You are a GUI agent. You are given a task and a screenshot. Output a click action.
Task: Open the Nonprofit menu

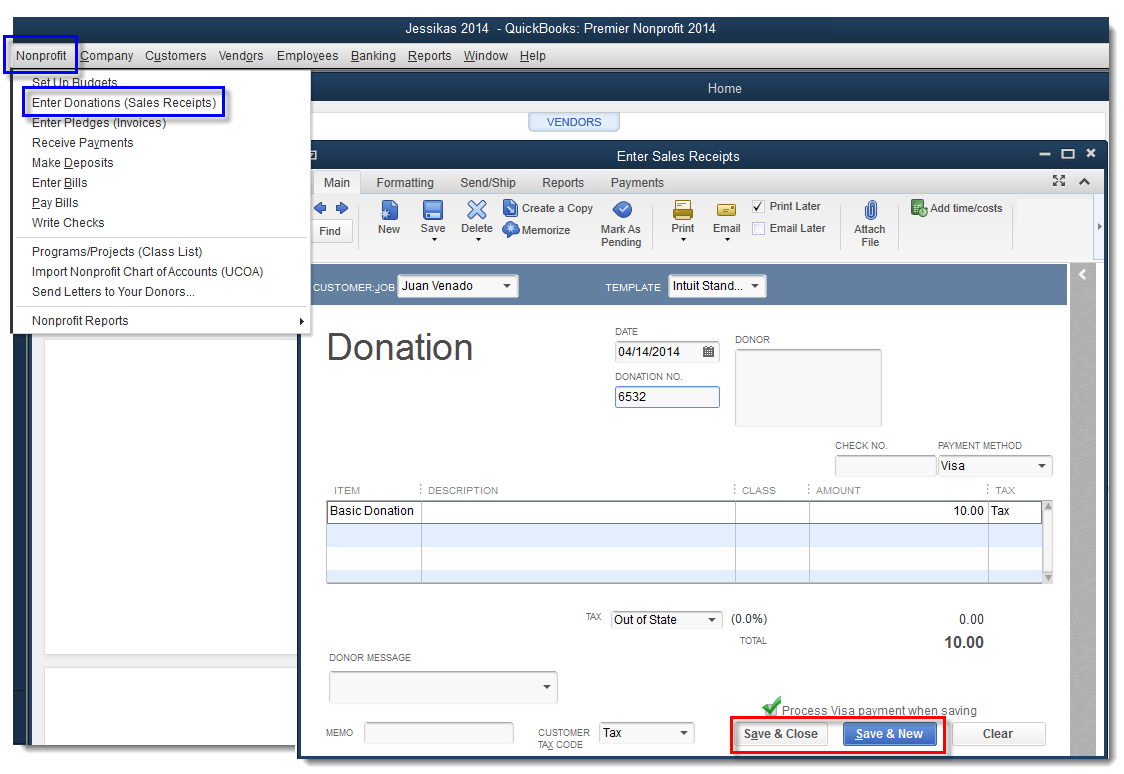click(41, 56)
